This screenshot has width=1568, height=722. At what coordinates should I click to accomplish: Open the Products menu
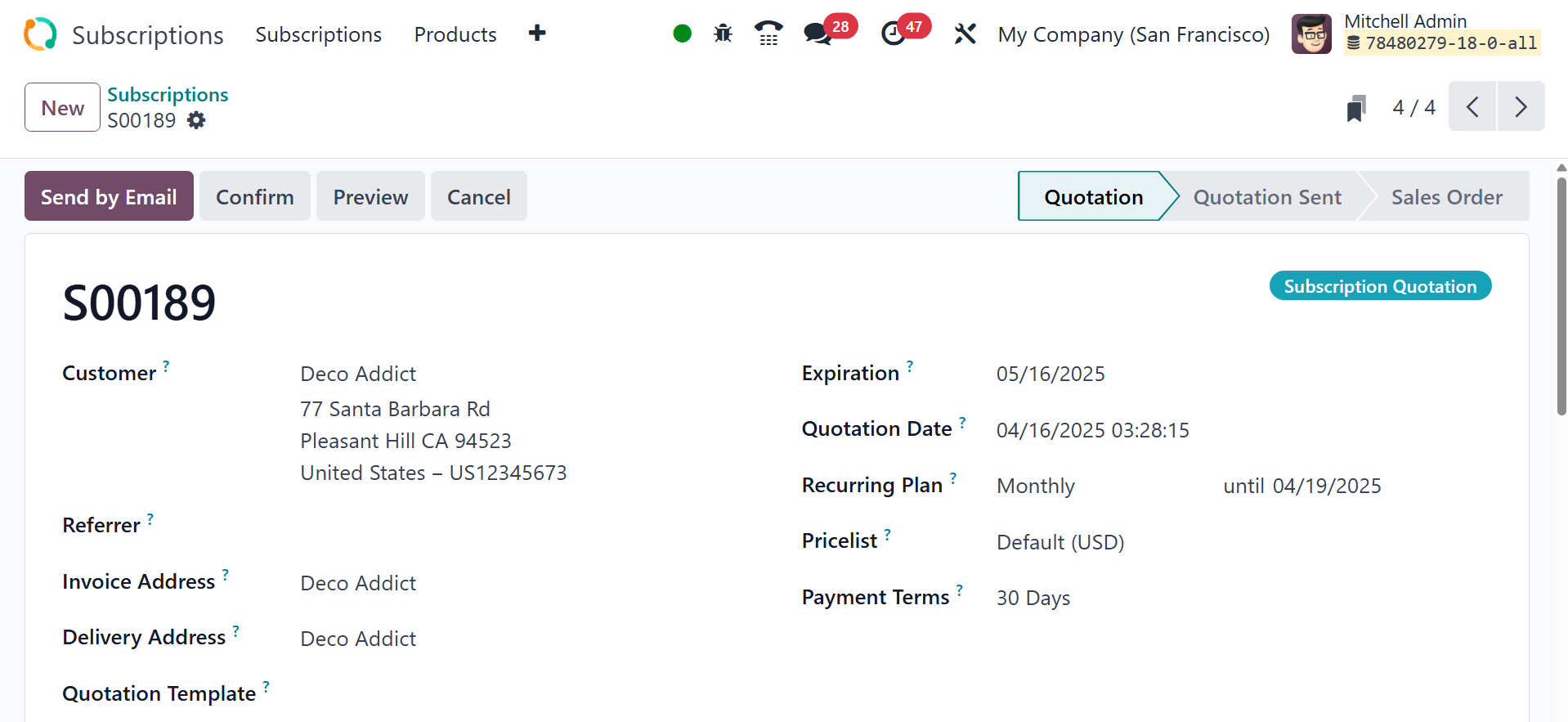point(455,34)
